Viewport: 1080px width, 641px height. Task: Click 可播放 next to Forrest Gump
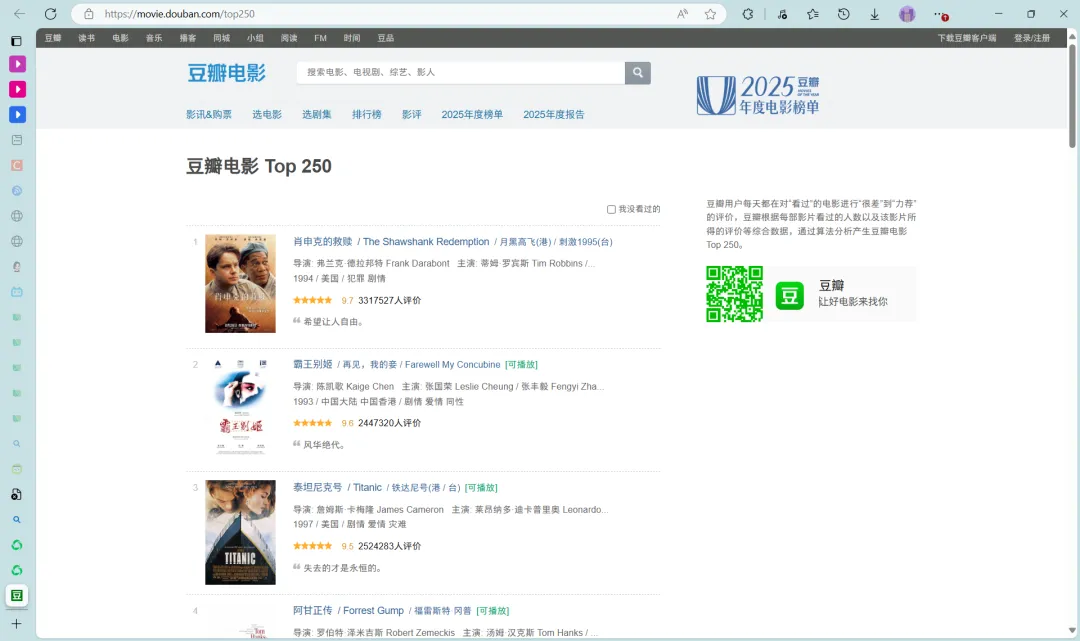click(492, 611)
